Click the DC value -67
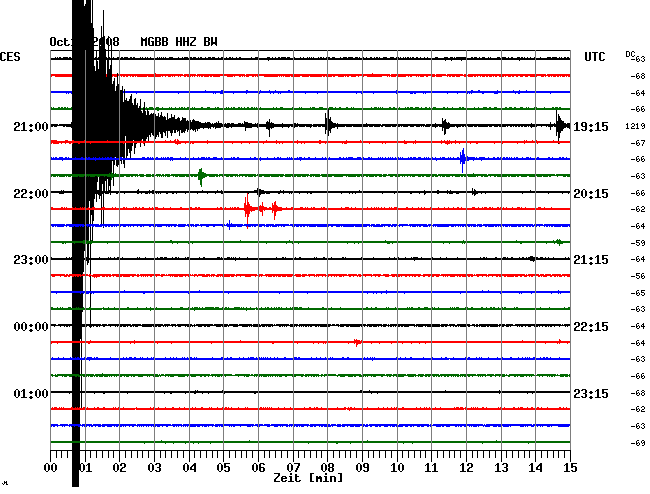The image size is (650, 494). (638, 143)
